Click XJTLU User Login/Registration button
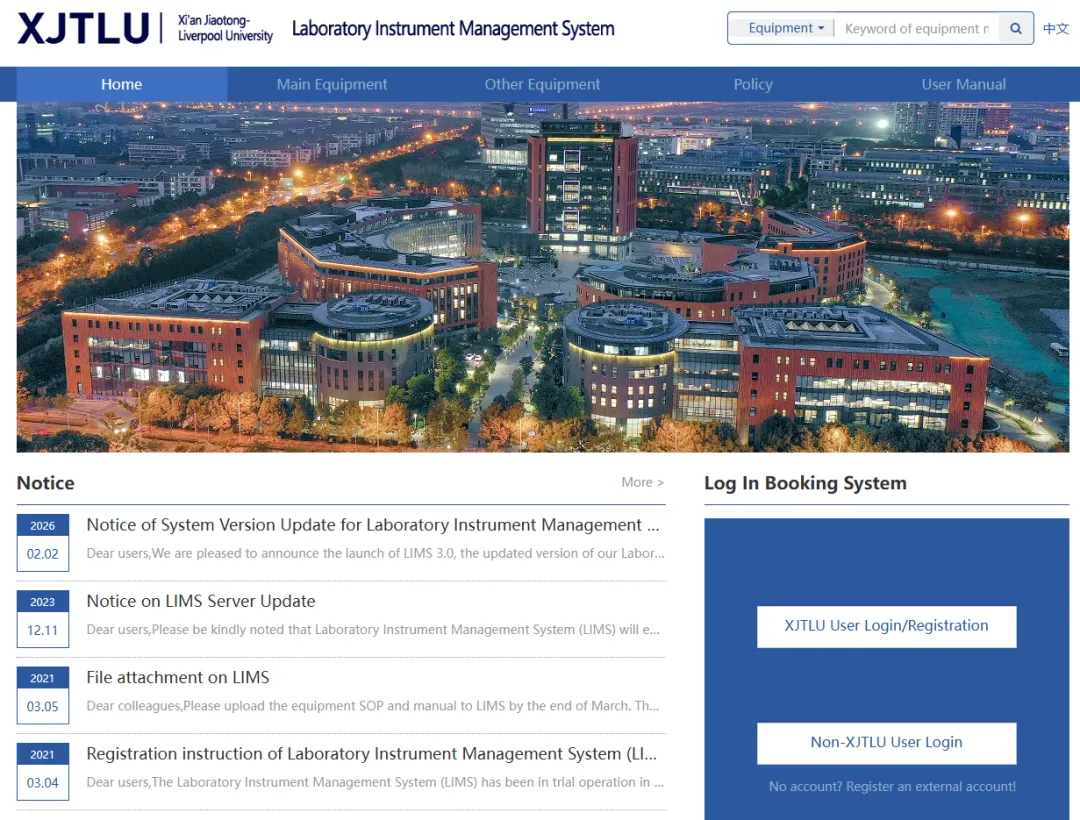This screenshot has width=1080, height=820. click(x=886, y=626)
